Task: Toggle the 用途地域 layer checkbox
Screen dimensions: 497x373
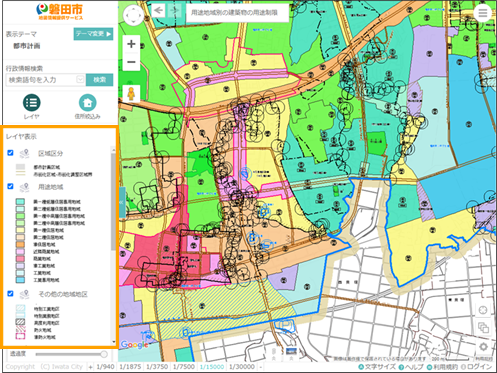Action: [10, 186]
